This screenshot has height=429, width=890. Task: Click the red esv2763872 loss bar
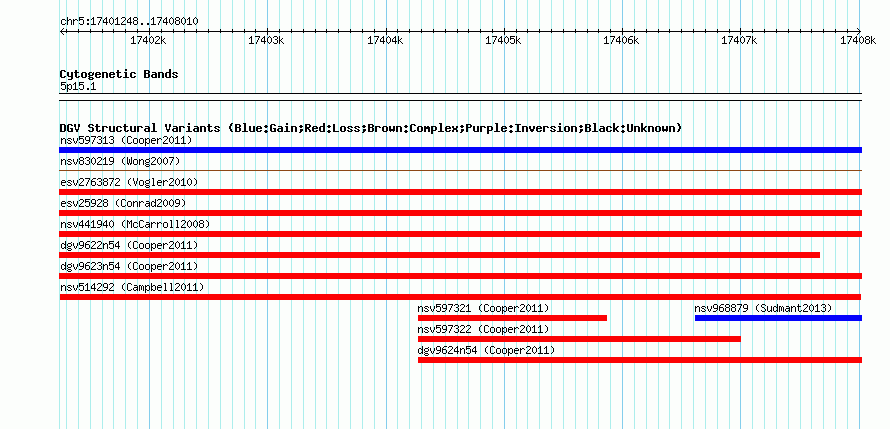coord(460,192)
